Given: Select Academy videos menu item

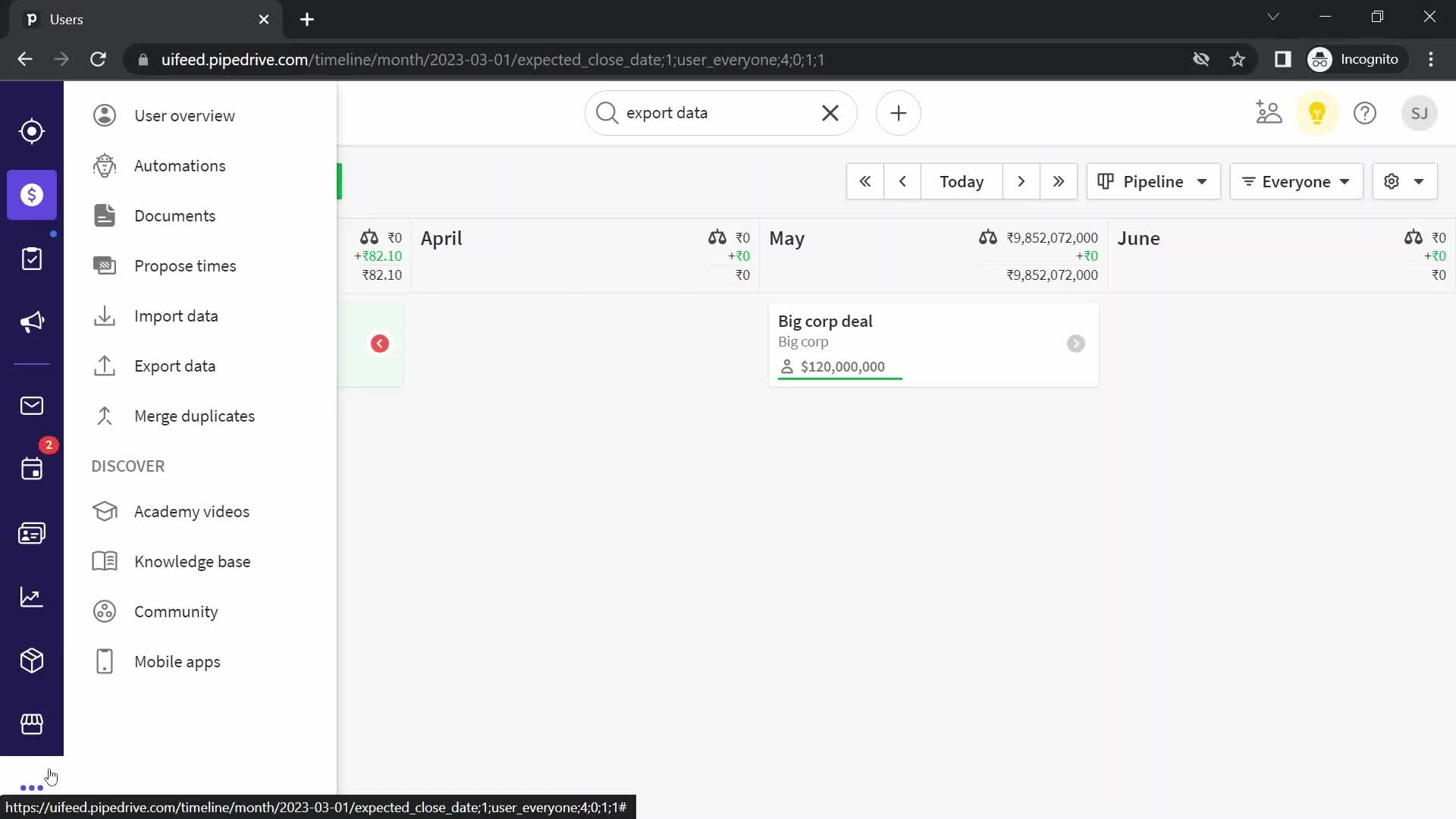Looking at the screenshot, I should [192, 512].
